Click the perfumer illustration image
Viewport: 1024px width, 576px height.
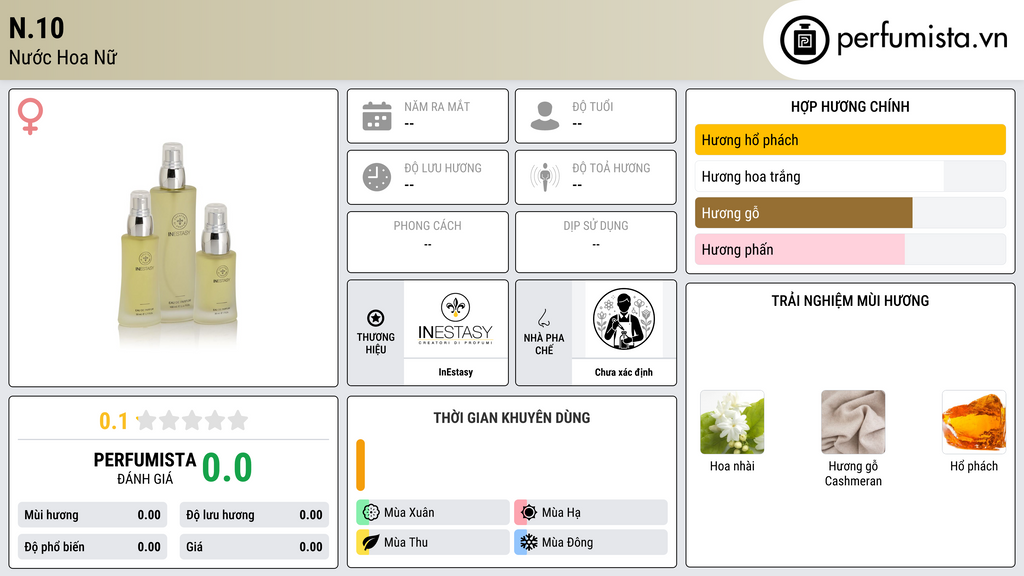tap(624, 319)
